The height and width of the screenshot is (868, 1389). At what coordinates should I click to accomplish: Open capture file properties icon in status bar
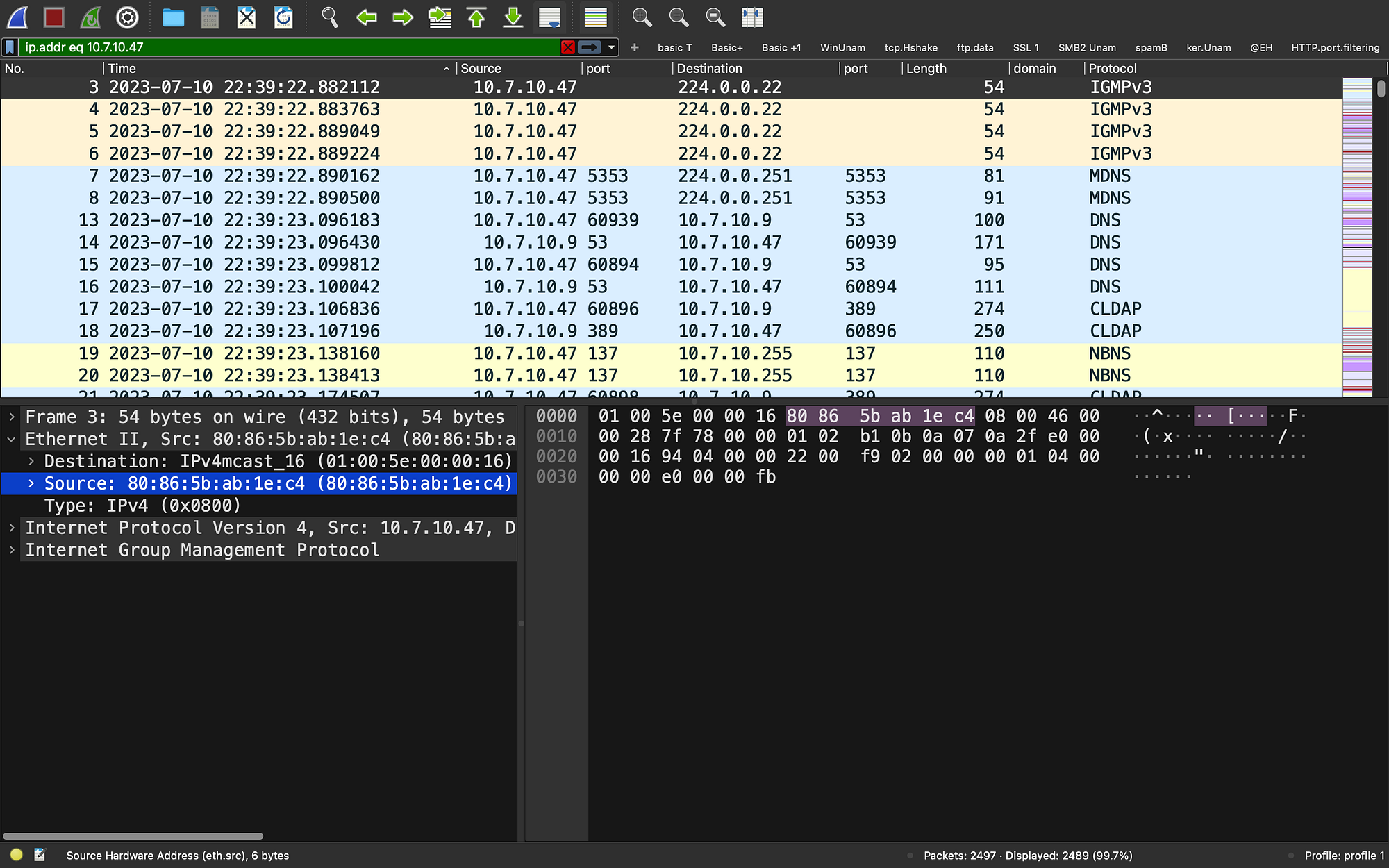[x=40, y=855]
